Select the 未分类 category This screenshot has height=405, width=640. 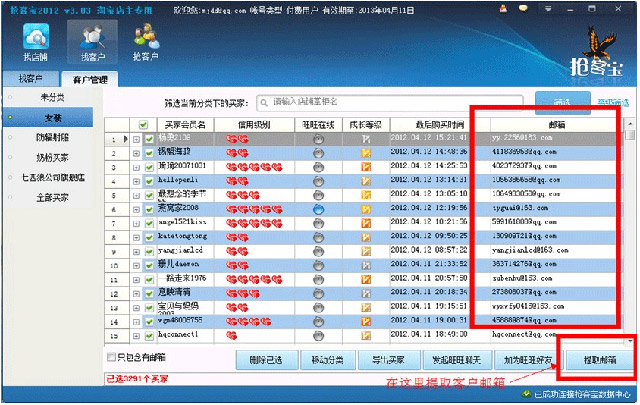coord(52,98)
